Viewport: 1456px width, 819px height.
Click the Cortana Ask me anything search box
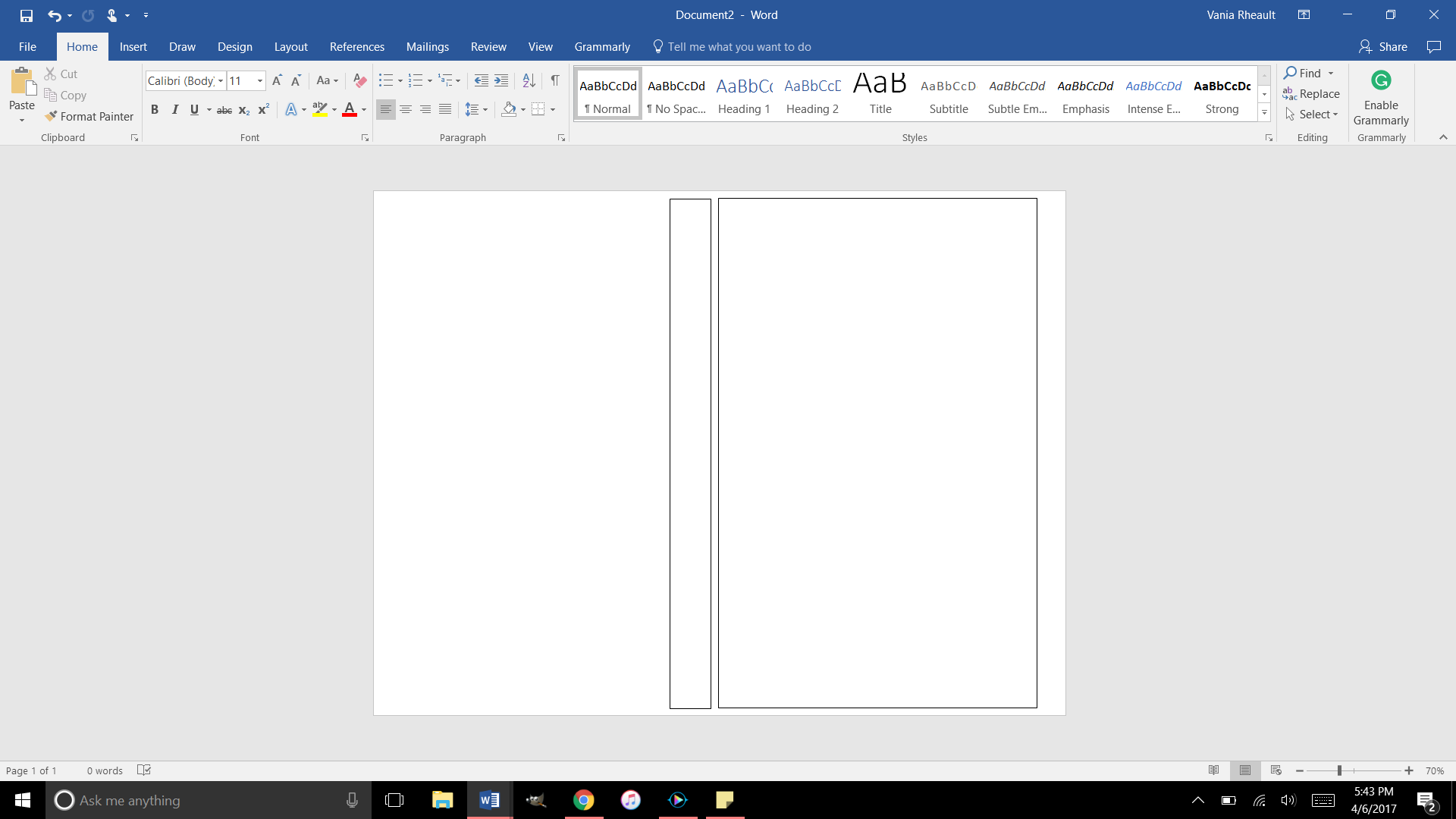point(209,800)
